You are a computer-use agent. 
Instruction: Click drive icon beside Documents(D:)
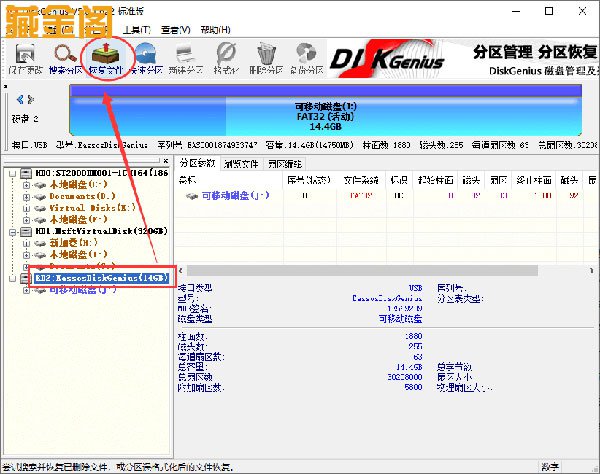(40, 197)
